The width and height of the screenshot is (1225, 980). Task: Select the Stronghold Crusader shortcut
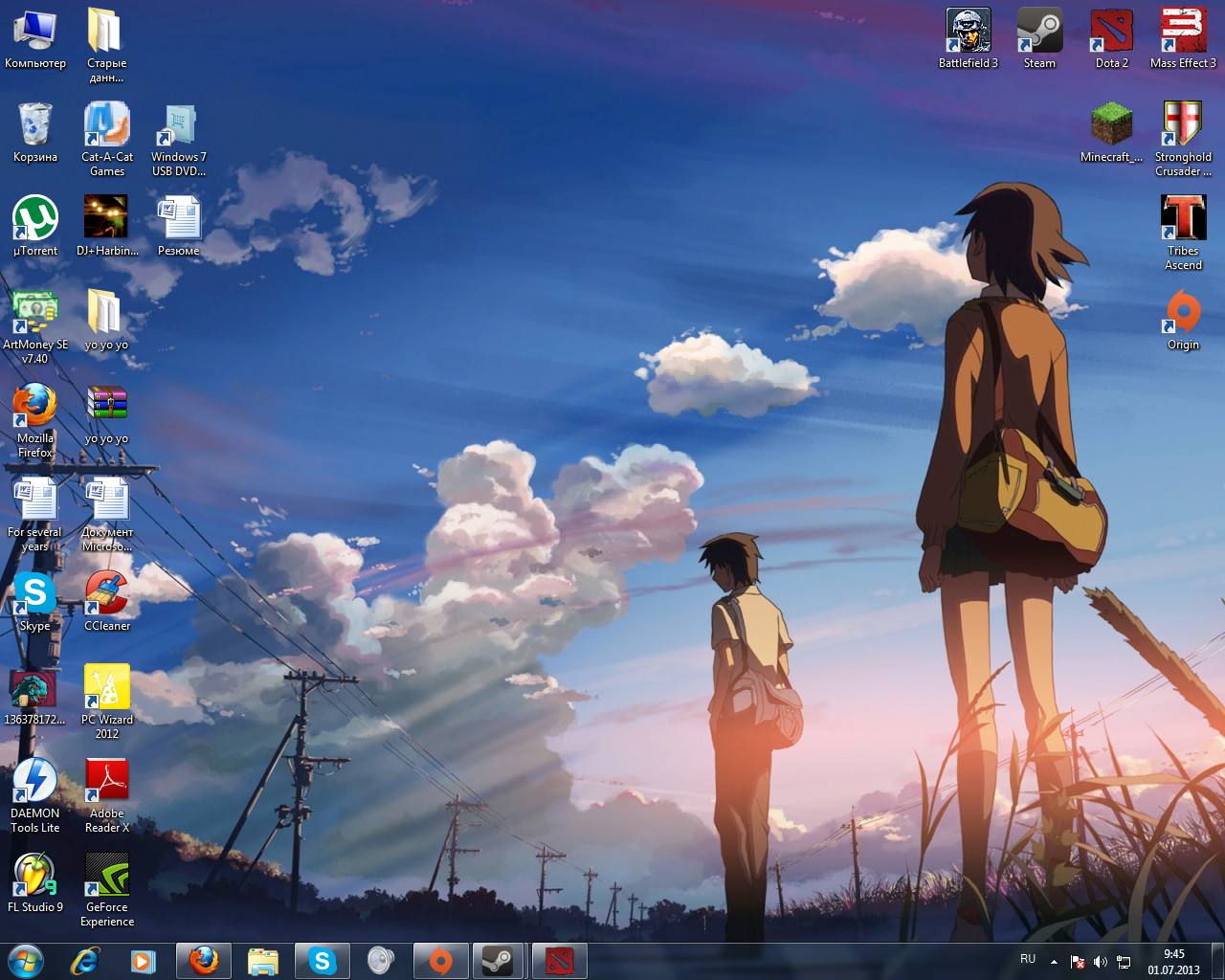click(x=1183, y=140)
